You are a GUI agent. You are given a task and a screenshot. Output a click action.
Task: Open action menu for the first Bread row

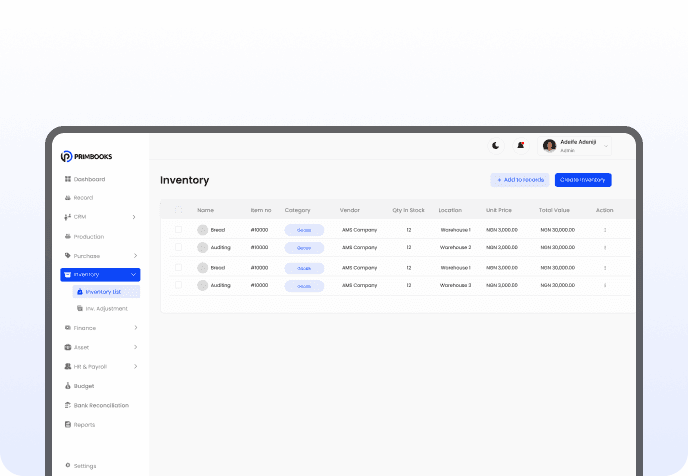(605, 230)
